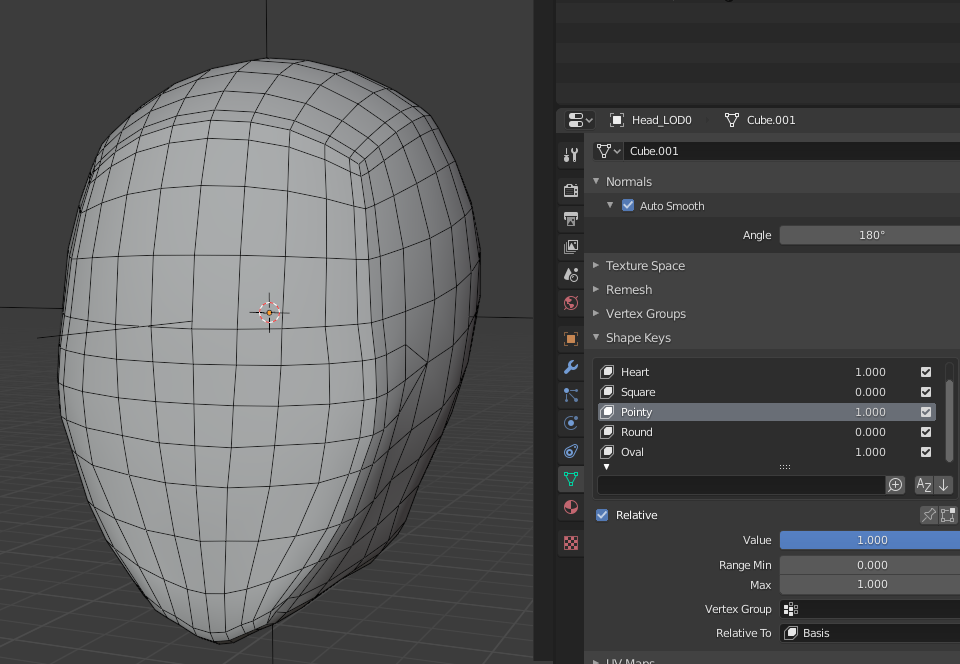Switch to the Material Properties sphere tab
Viewport: 960px width, 664px height.
click(570, 507)
